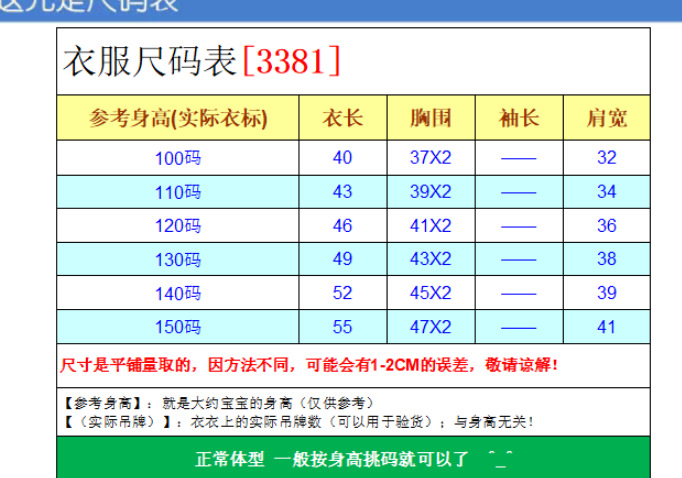Click the 肩宽 column header
The image size is (682, 478).
607,118
